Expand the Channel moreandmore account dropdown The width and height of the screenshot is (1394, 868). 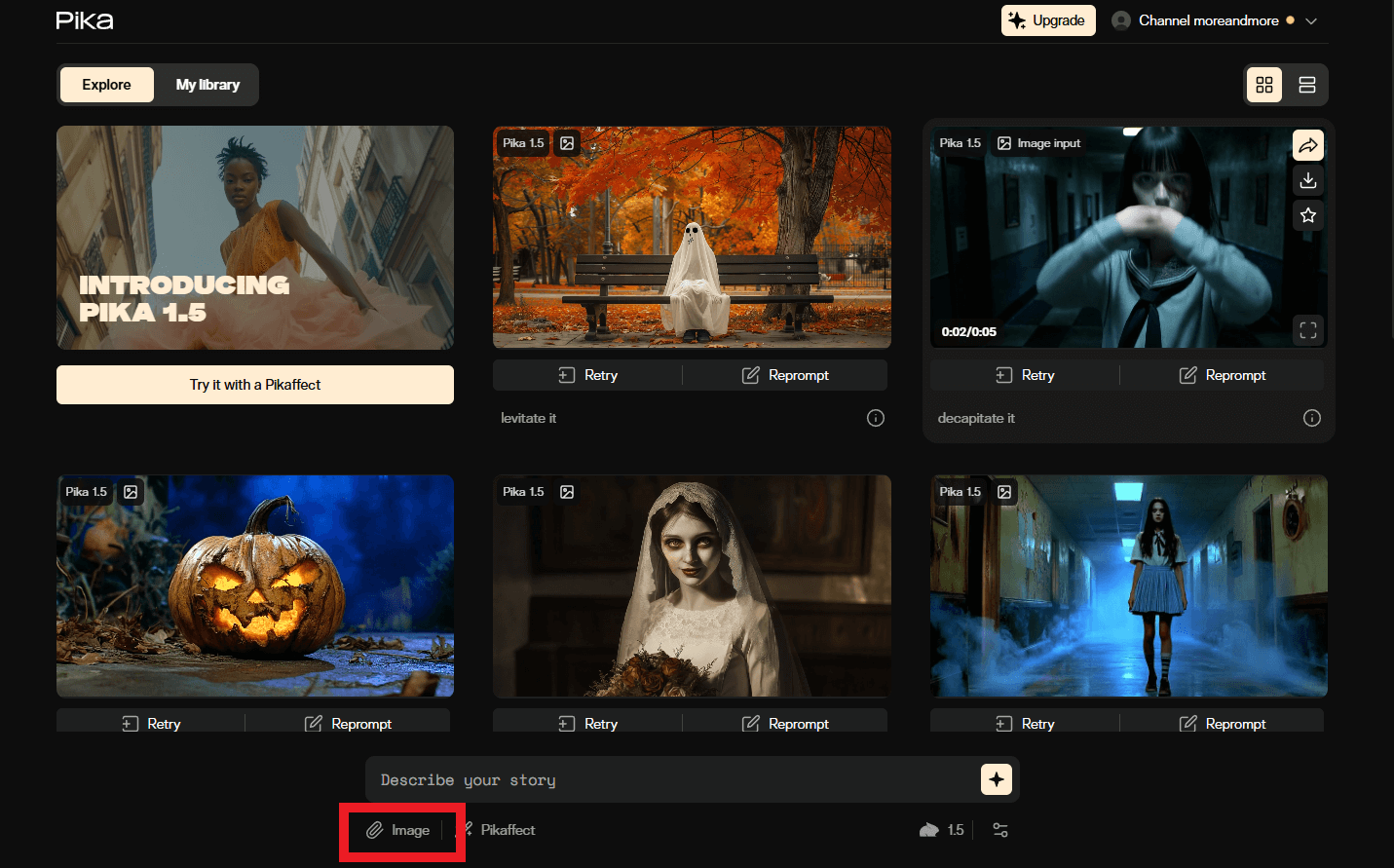coord(1311,20)
